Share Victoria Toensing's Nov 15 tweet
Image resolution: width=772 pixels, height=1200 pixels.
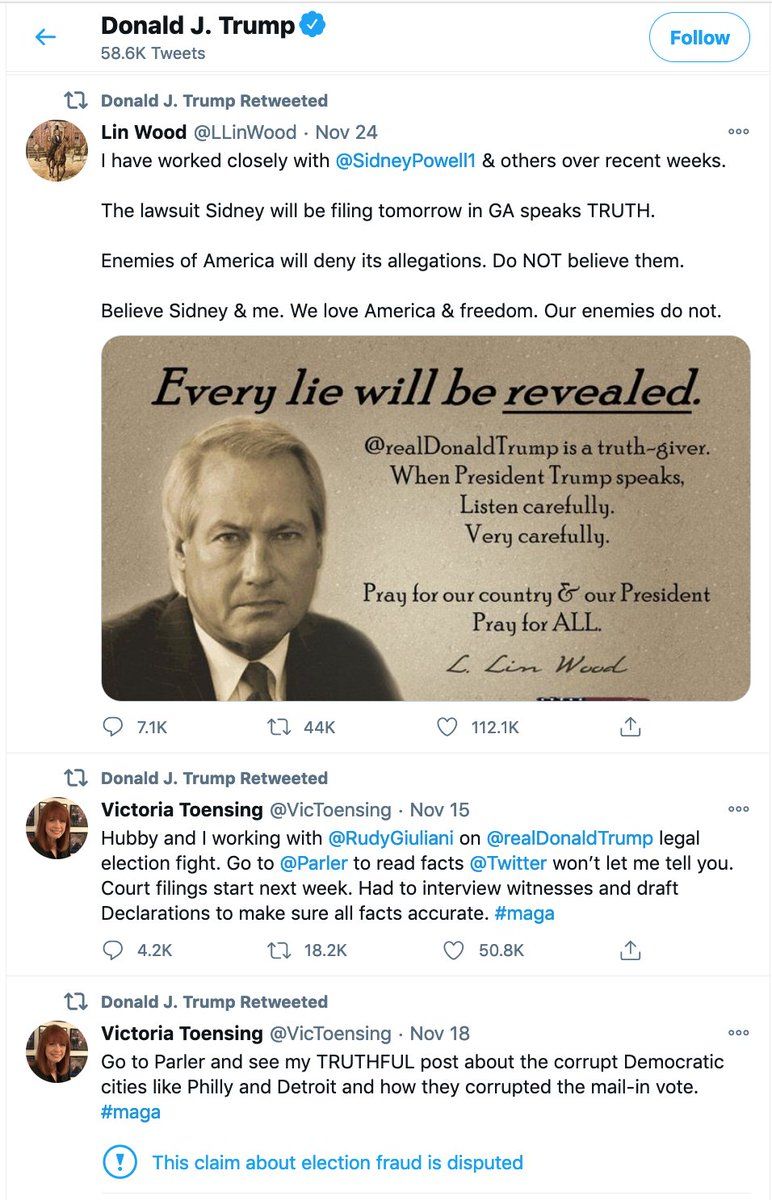630,950
